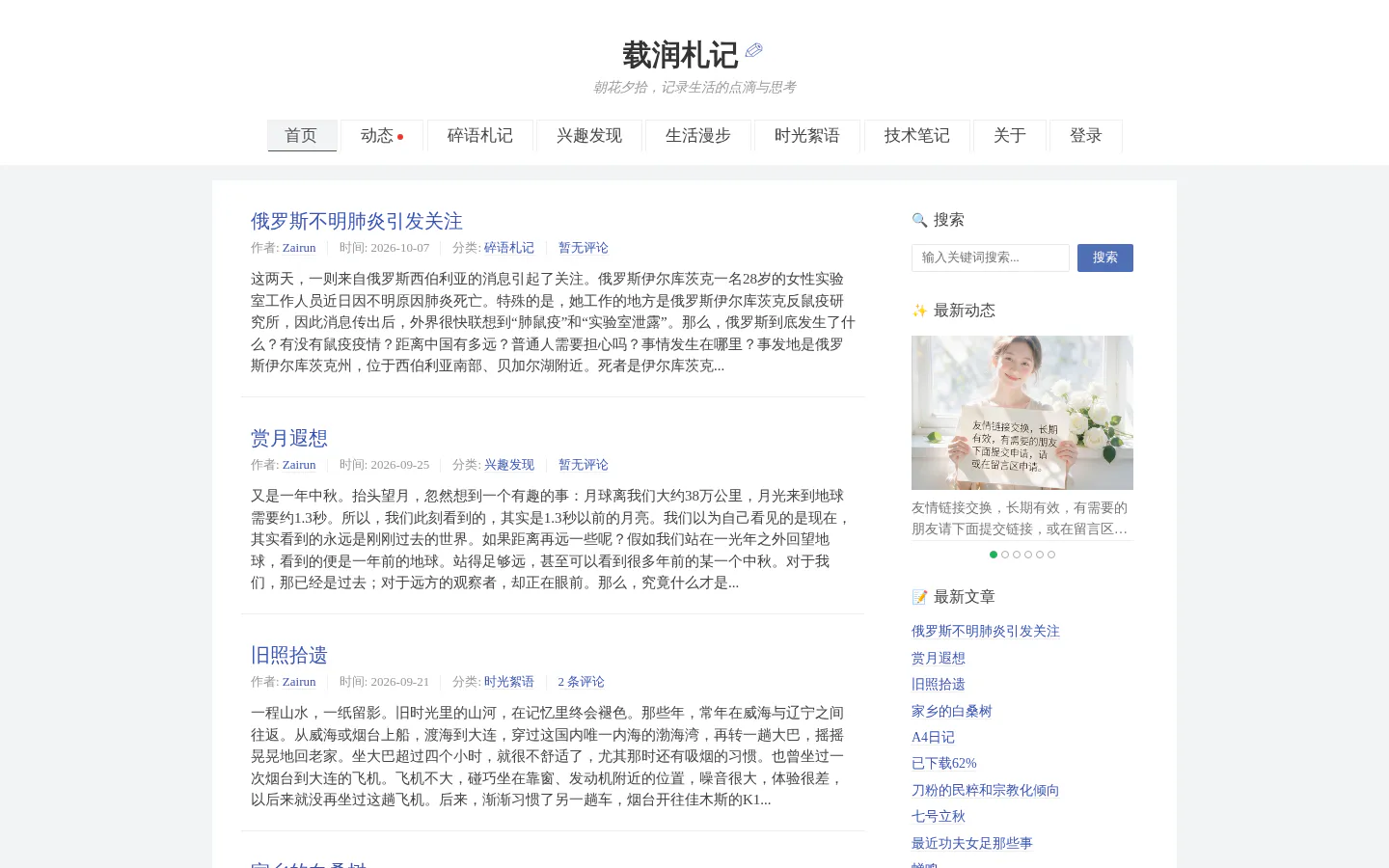Click the site title 载润札记
The height and width of the screenshot is (868, 1389).
click(x=680, y=55)
